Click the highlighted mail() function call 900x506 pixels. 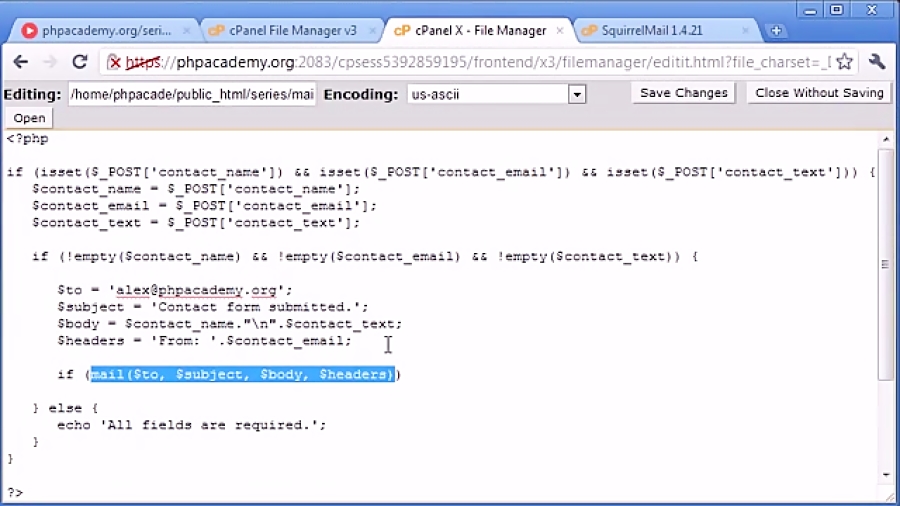coord(243,375)
